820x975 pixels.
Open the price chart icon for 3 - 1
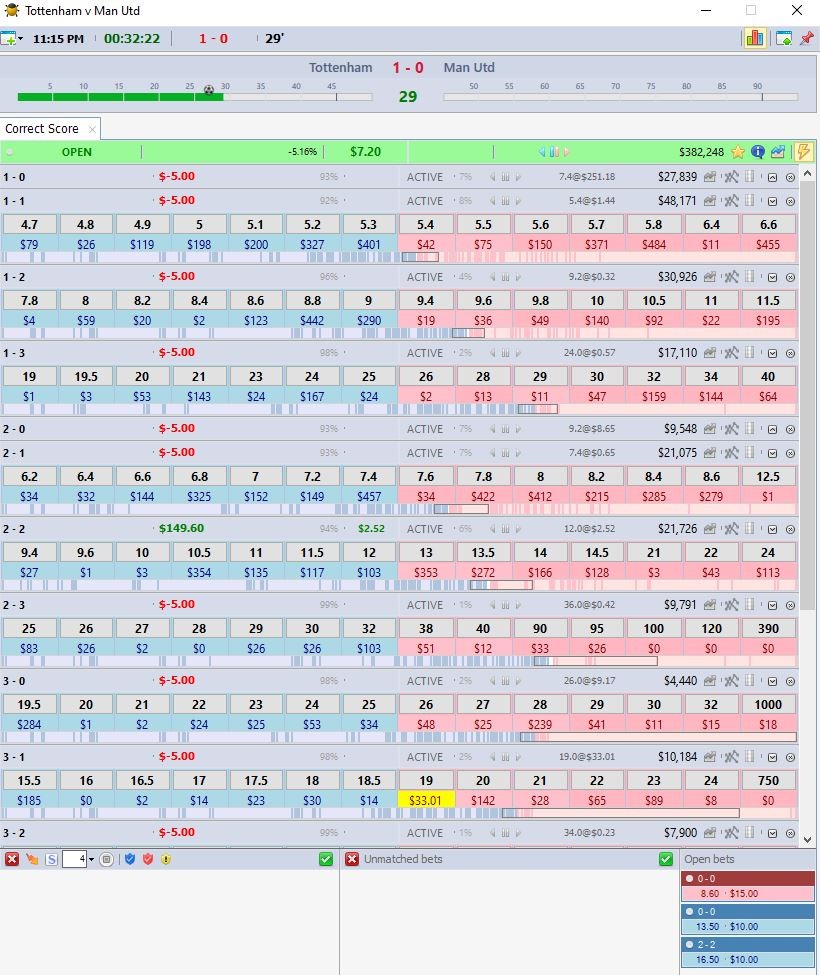709,757
